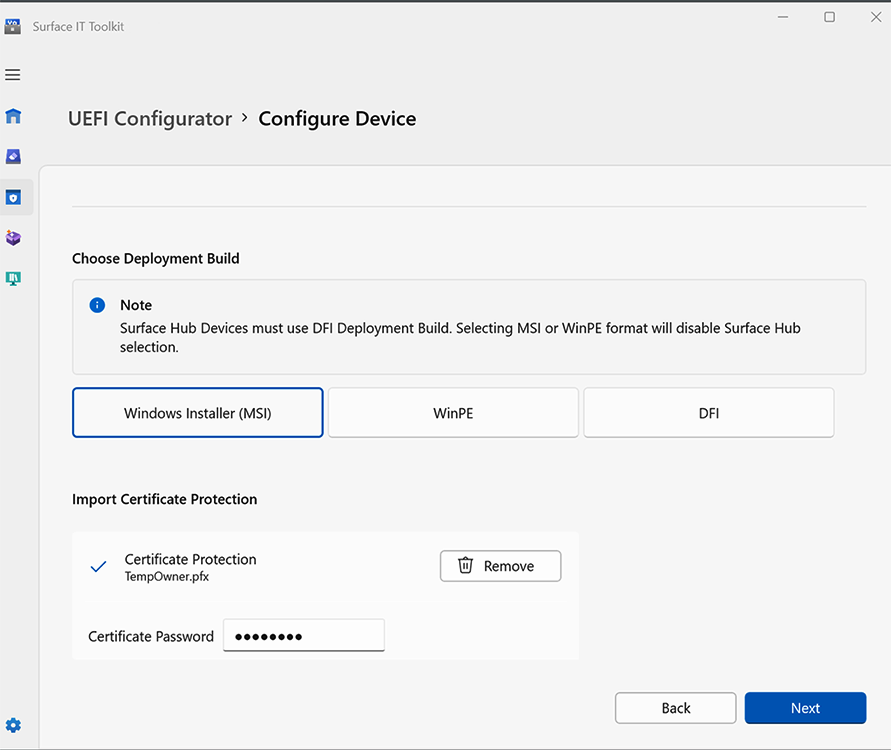Select the DFI deployment build
The width and height of the screenshot is (891, 750).
pyautogui.click(x=708, y=412)
